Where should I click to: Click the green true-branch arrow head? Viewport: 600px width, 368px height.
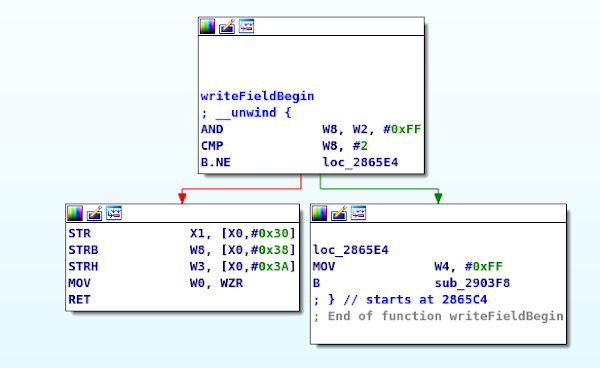(438, 198)
